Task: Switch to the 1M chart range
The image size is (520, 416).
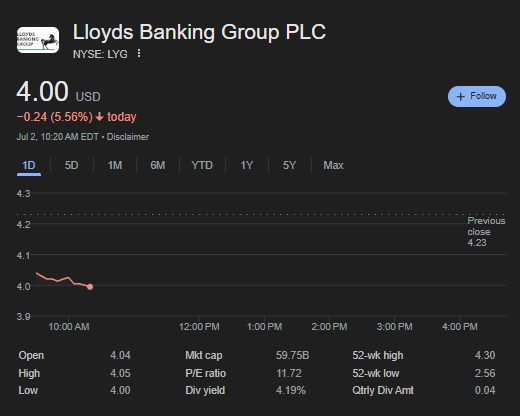Action: 115,165
